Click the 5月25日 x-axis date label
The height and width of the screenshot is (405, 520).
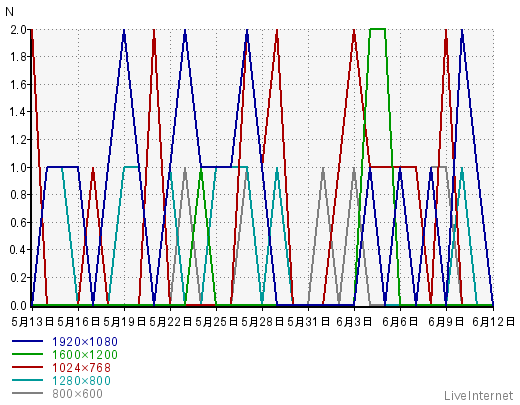[x=216, y=322]
